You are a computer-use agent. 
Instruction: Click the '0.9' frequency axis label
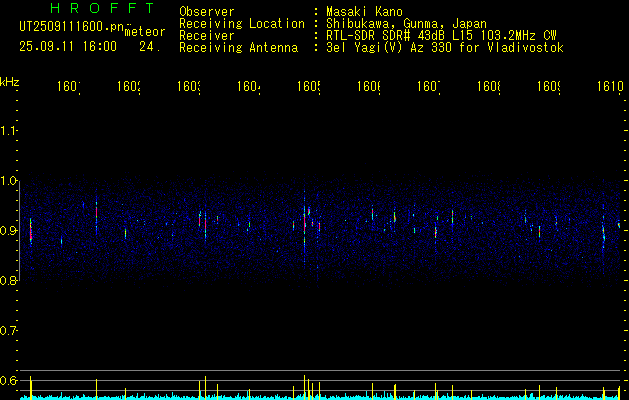(8, 231)
